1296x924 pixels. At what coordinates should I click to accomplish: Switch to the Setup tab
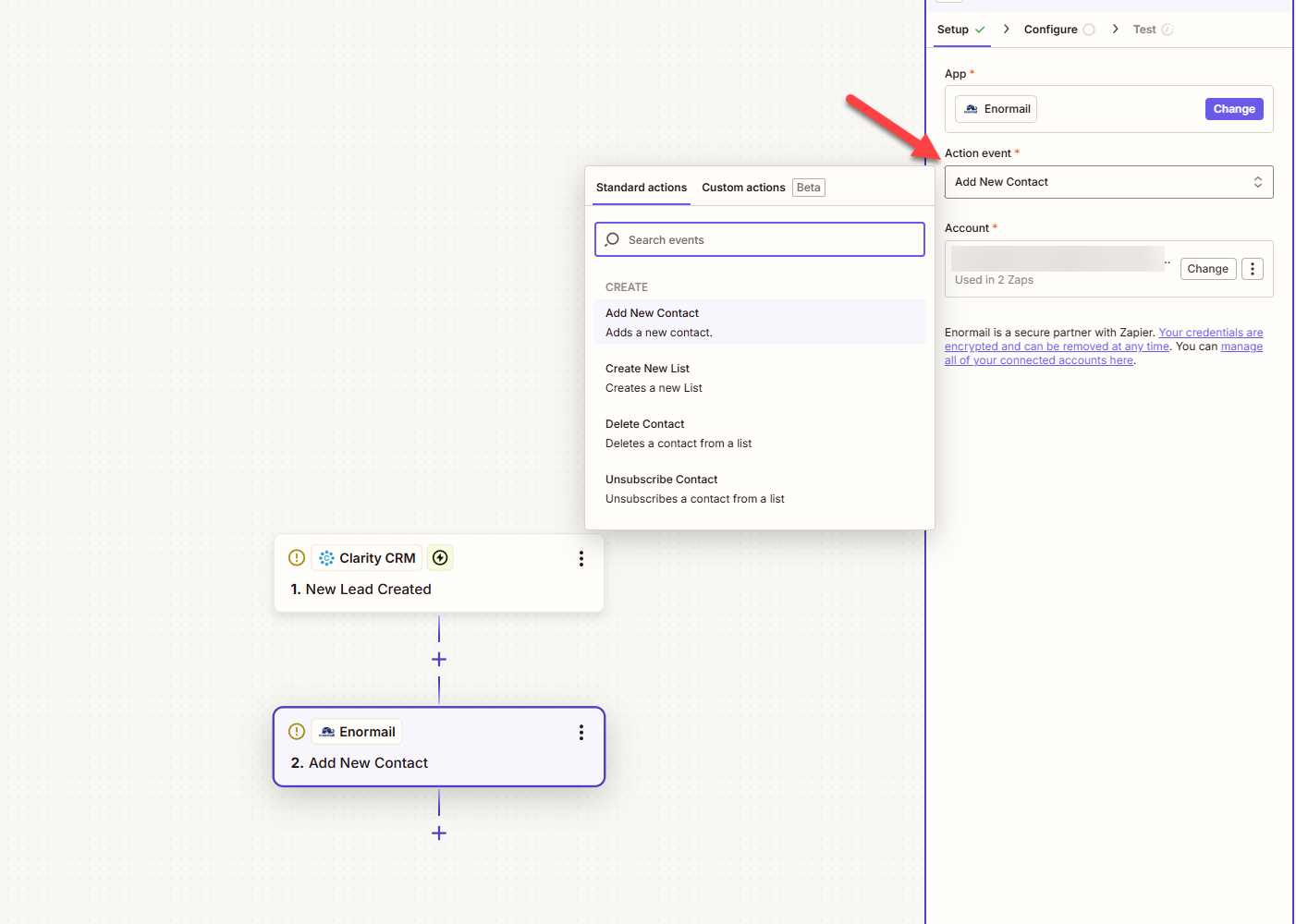pos(961,30)
